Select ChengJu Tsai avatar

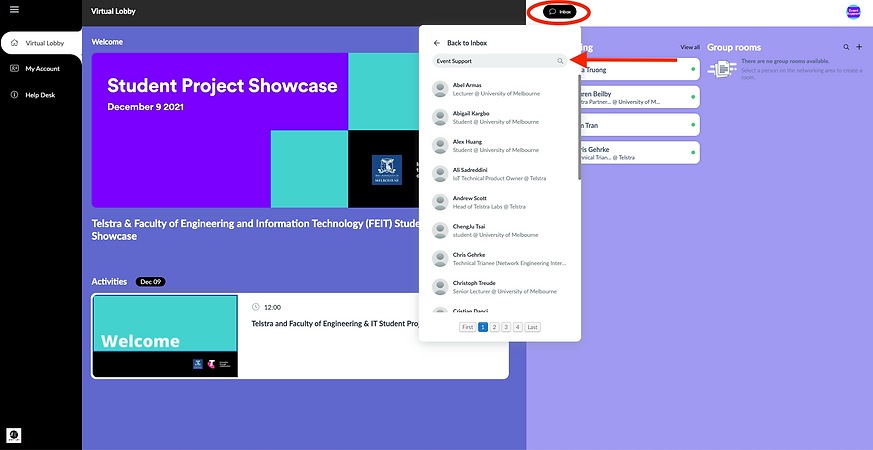coord(440,230)
